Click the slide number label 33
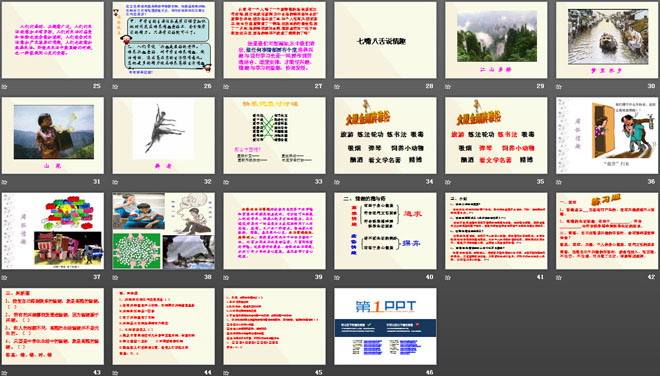This screenshot has width=660, height=376. pos(319,181)
